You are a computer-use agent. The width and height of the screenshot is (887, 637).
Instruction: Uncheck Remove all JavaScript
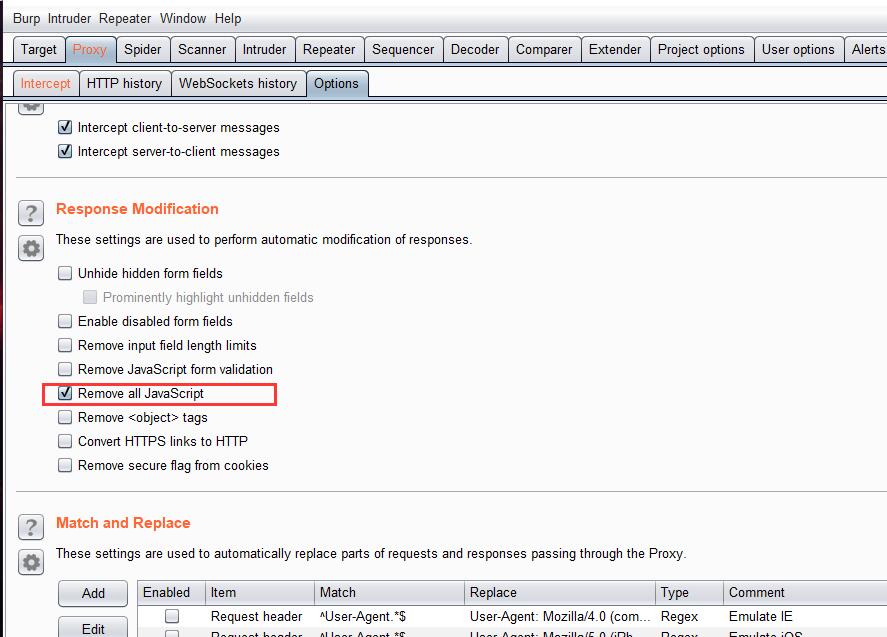pos(66,393)
